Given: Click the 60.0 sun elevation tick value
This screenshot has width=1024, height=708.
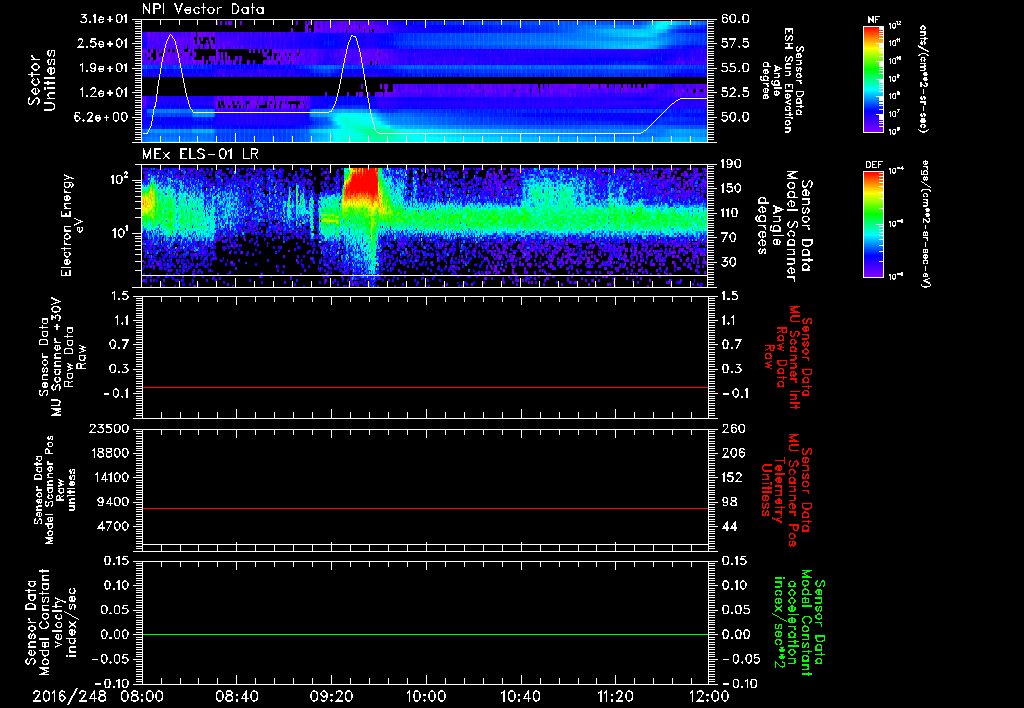Looking at the screenshot, I should point(735,19).
